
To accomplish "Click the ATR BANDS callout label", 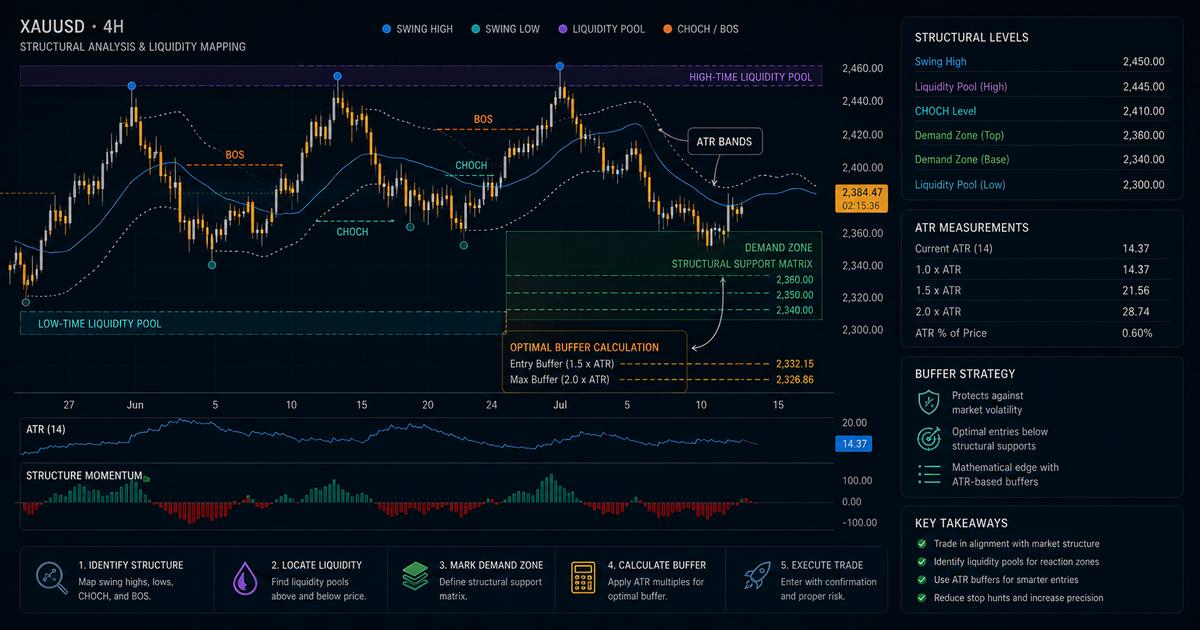I will pos(725,142).
